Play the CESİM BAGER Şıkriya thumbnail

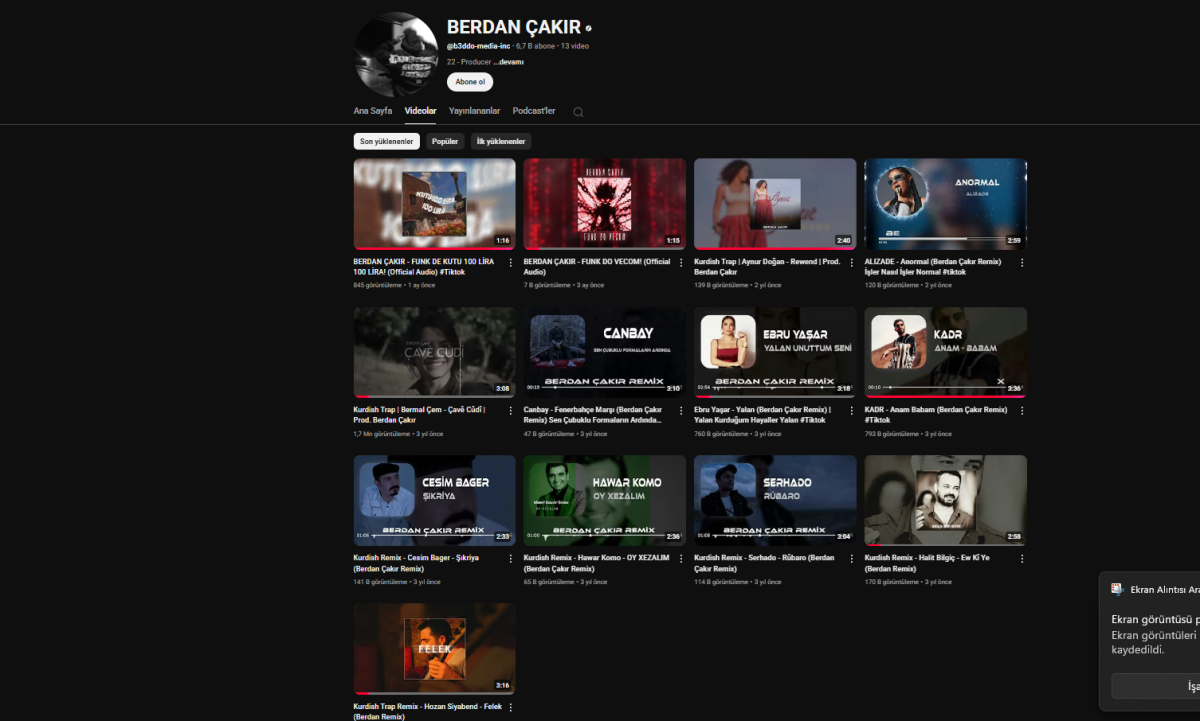(435, 500)
